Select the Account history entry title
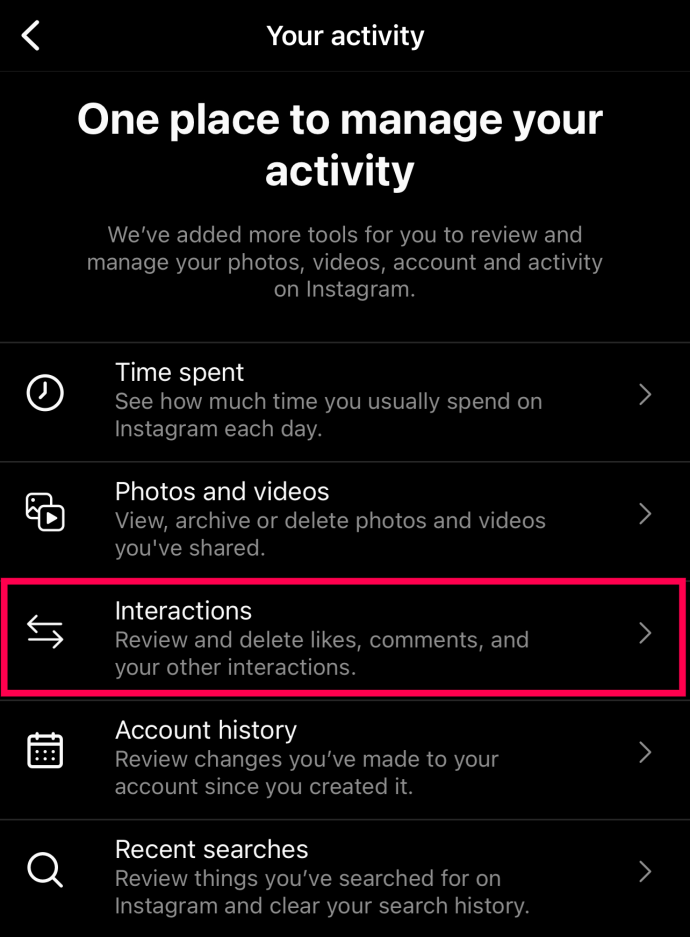690x937 pixels. coord(206,730)
